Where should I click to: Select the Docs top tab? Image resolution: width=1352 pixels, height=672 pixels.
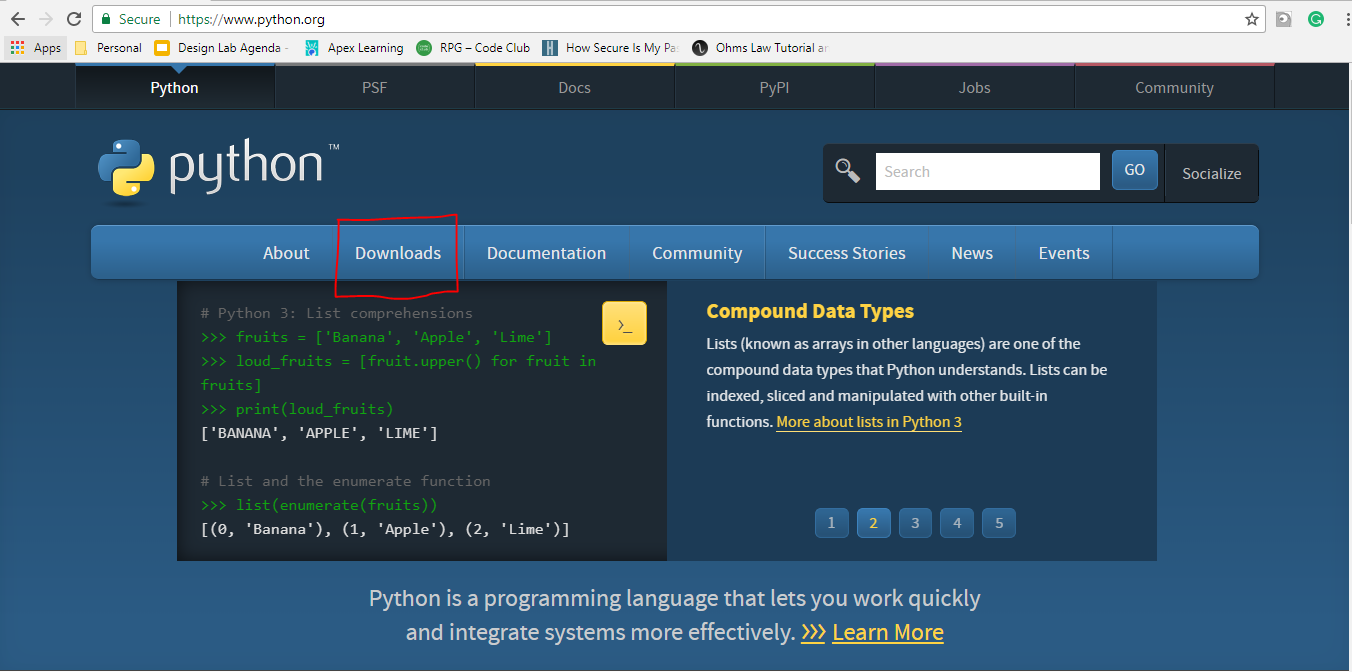click(x=574, y=87)
